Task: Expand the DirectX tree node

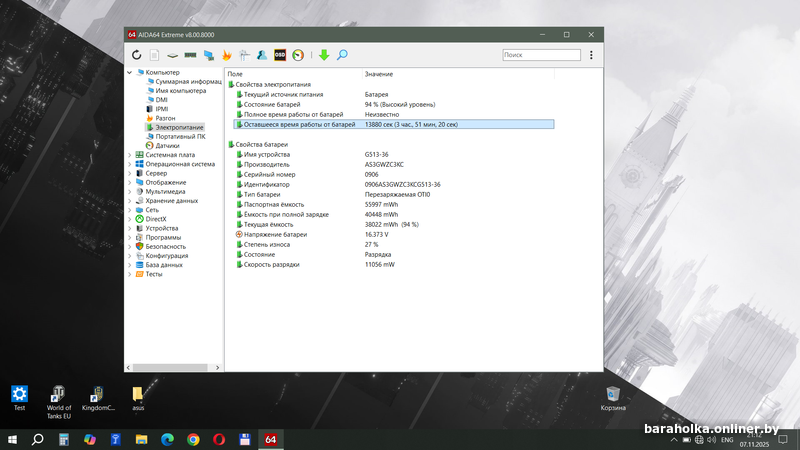Action: [x=129, y=219]
